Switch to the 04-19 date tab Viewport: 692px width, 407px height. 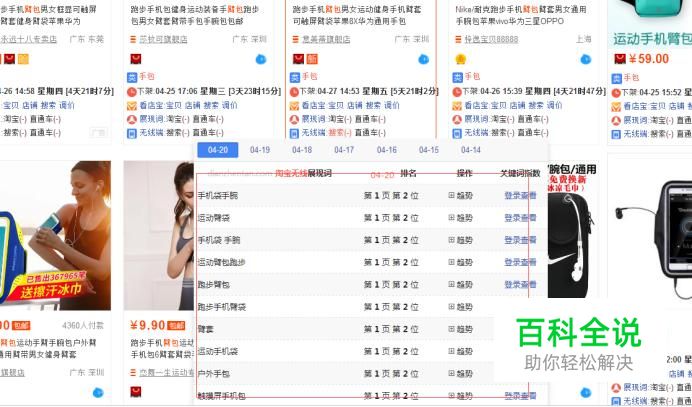click(x=260, y=150)
